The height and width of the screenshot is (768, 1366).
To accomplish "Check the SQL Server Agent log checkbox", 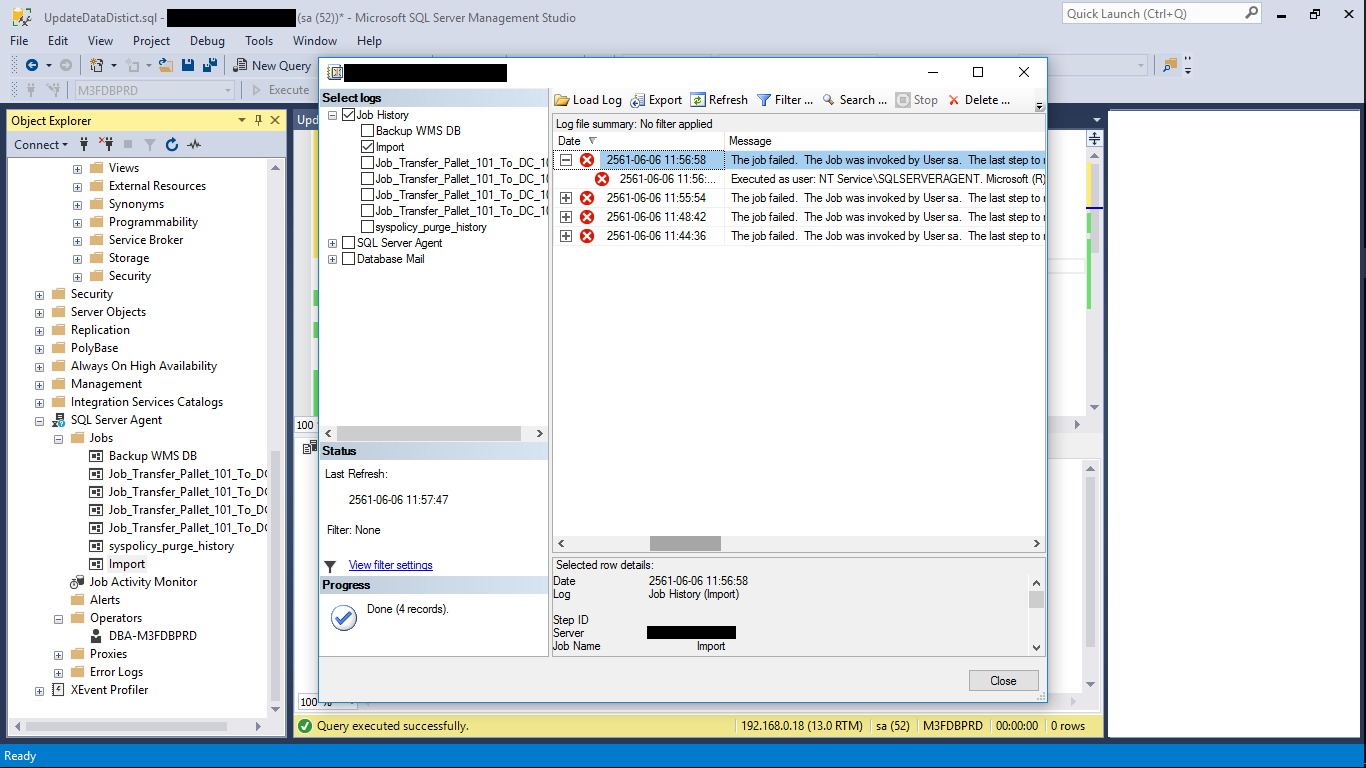I will click(x=348, y=243).
